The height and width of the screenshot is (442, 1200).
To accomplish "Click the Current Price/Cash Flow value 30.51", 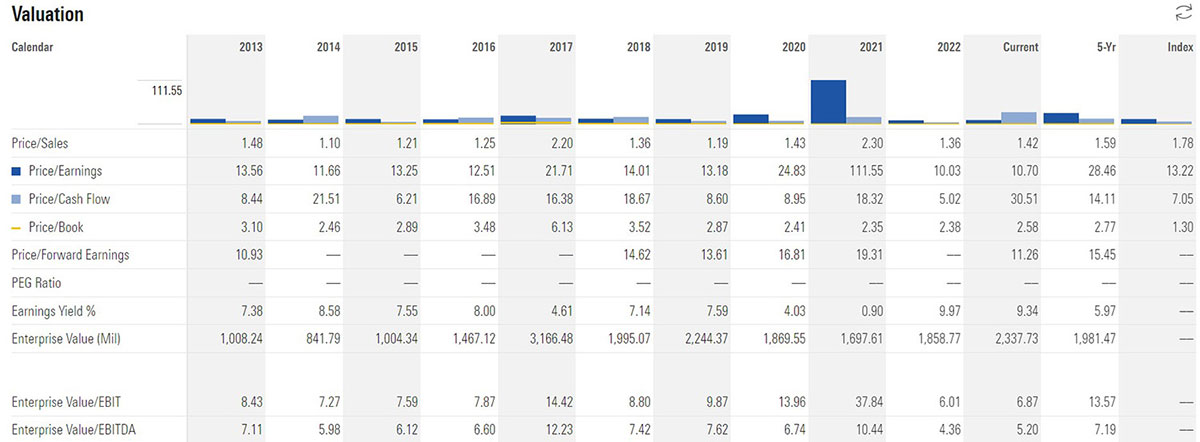I will pos(1024,199).
